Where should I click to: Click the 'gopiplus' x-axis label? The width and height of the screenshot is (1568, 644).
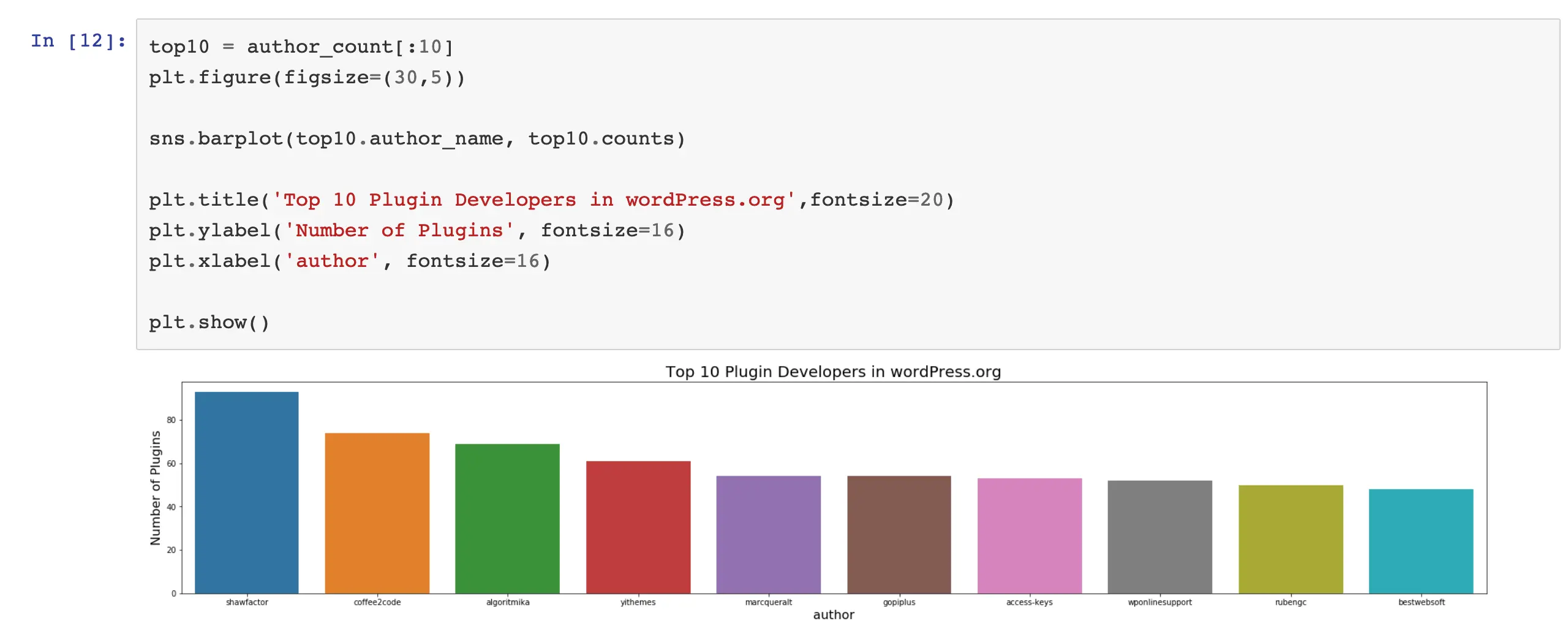click(x=899, y=602)
